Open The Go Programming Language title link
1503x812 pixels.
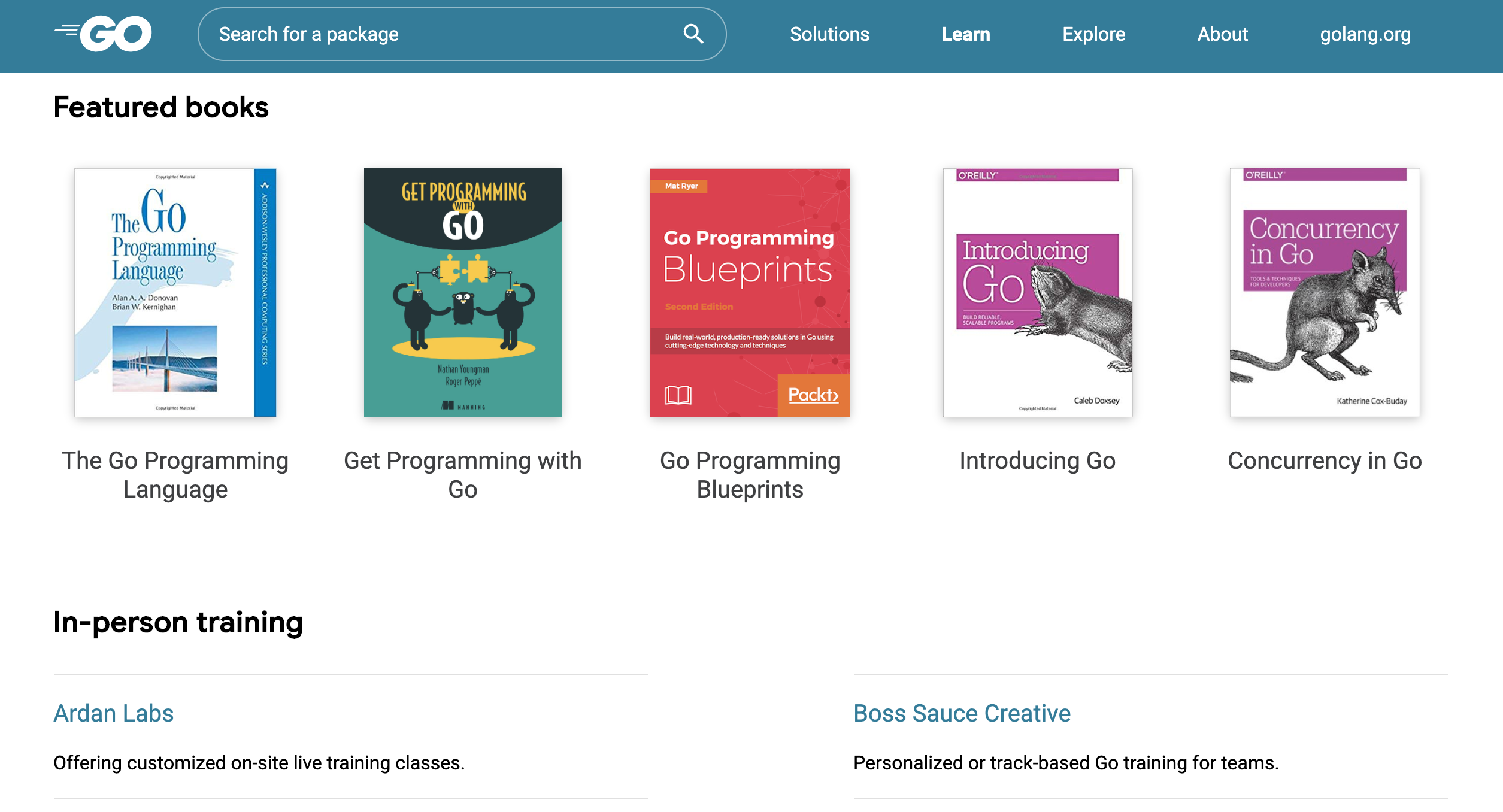pyautogui.click(x=175, y=475)
